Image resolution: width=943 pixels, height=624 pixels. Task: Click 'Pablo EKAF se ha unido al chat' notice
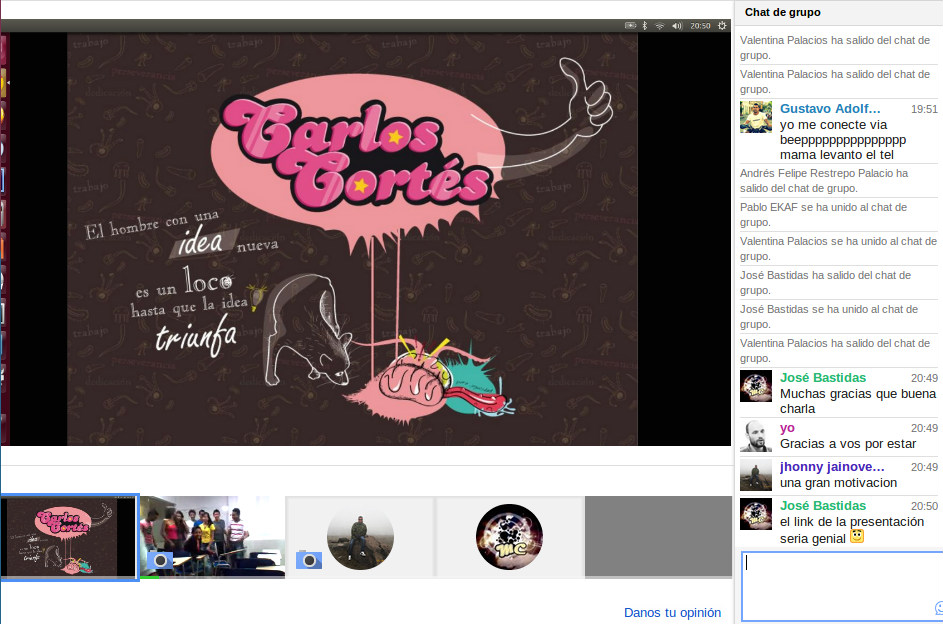click(823, 215)
